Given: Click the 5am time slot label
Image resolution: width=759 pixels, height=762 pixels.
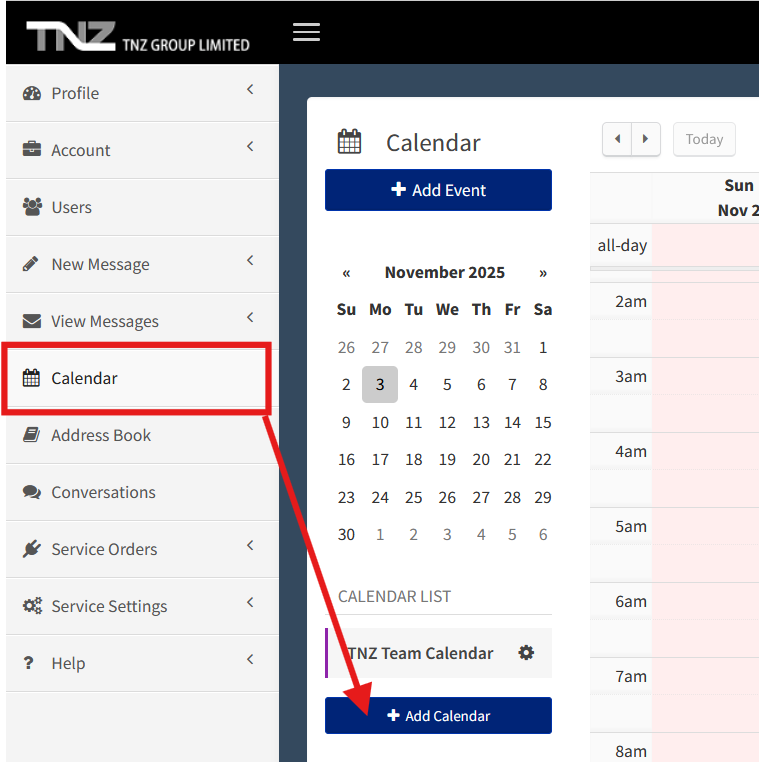Looking at the screenshot, I should click(x=631, y=526).
